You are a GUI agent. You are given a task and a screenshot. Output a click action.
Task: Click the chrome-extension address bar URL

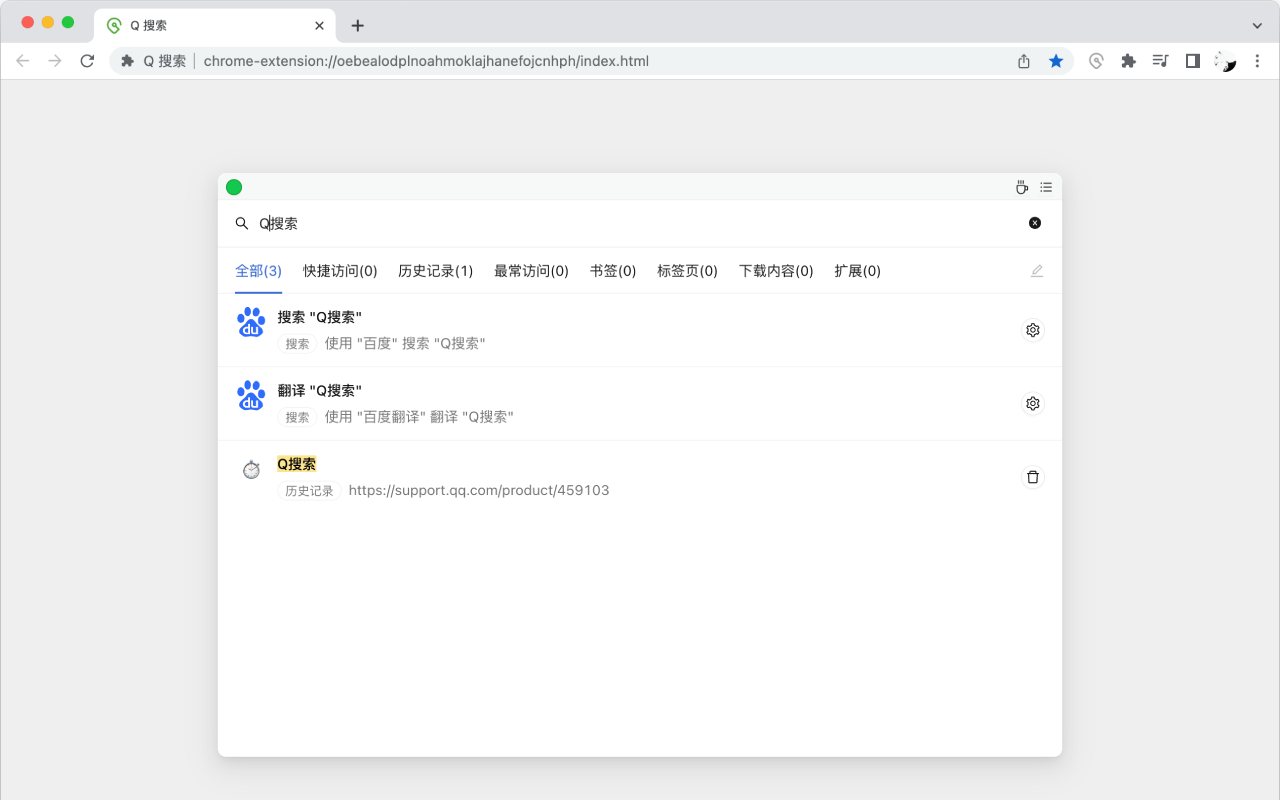426,61
